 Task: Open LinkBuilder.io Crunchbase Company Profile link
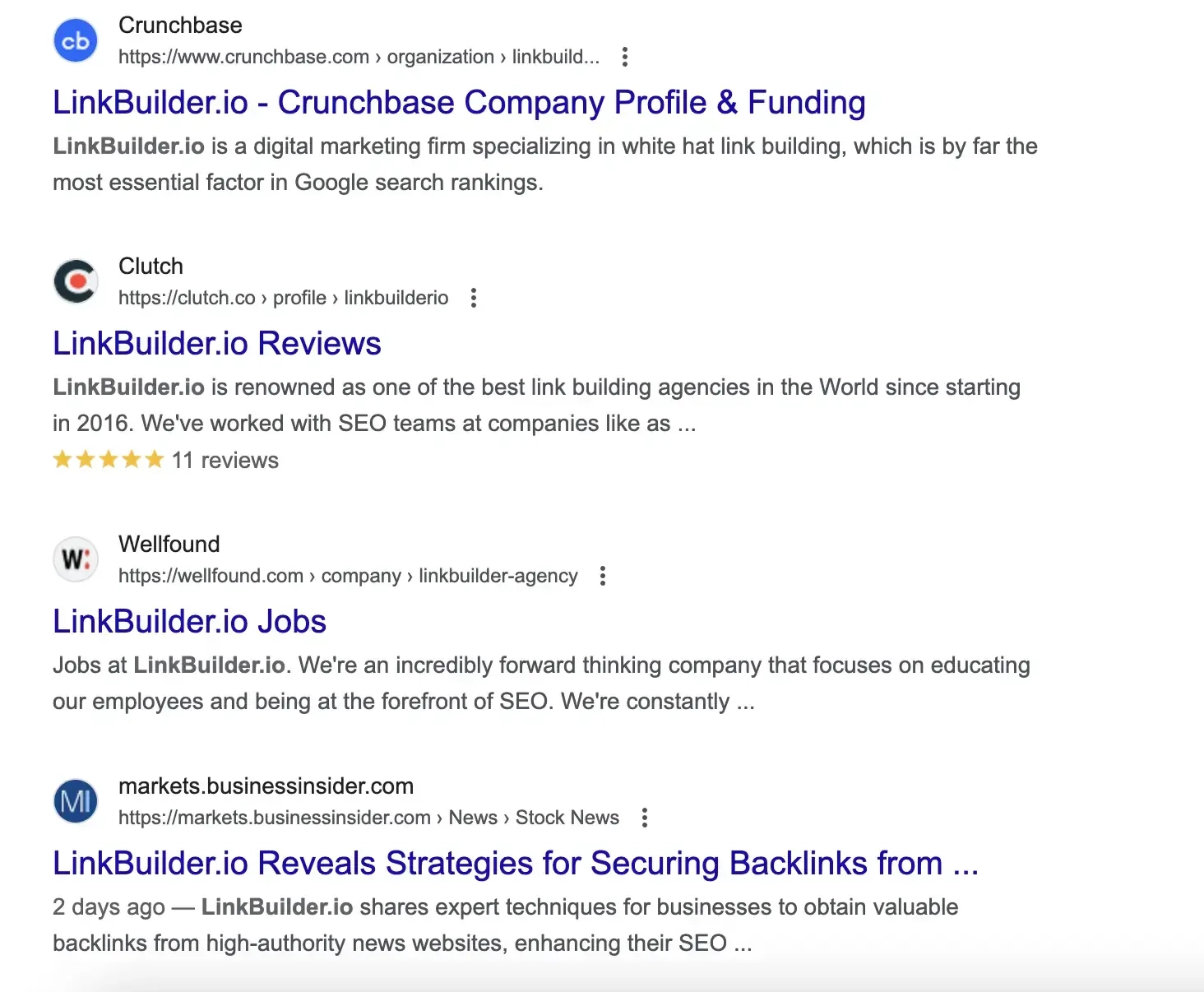coord(459,103)
